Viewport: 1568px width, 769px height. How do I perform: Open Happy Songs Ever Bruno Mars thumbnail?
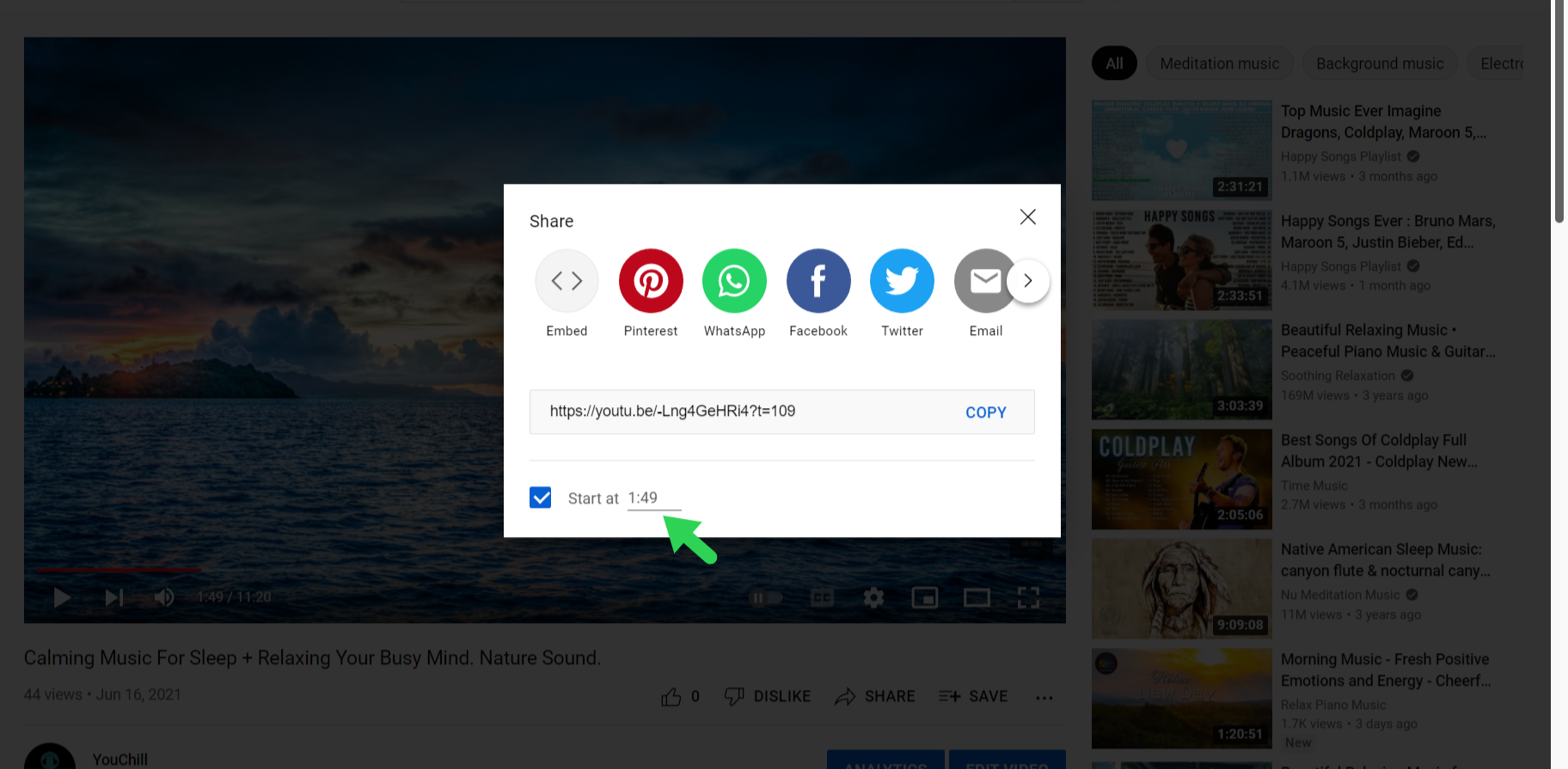1181,260
